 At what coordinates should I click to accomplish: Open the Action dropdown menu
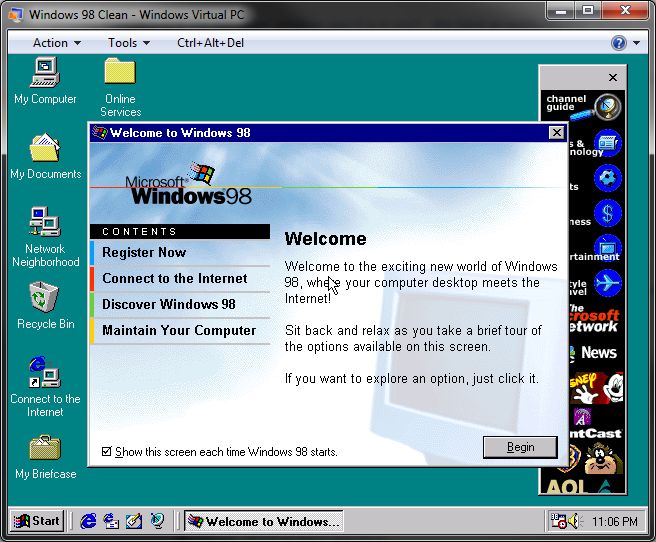(57, 43)
